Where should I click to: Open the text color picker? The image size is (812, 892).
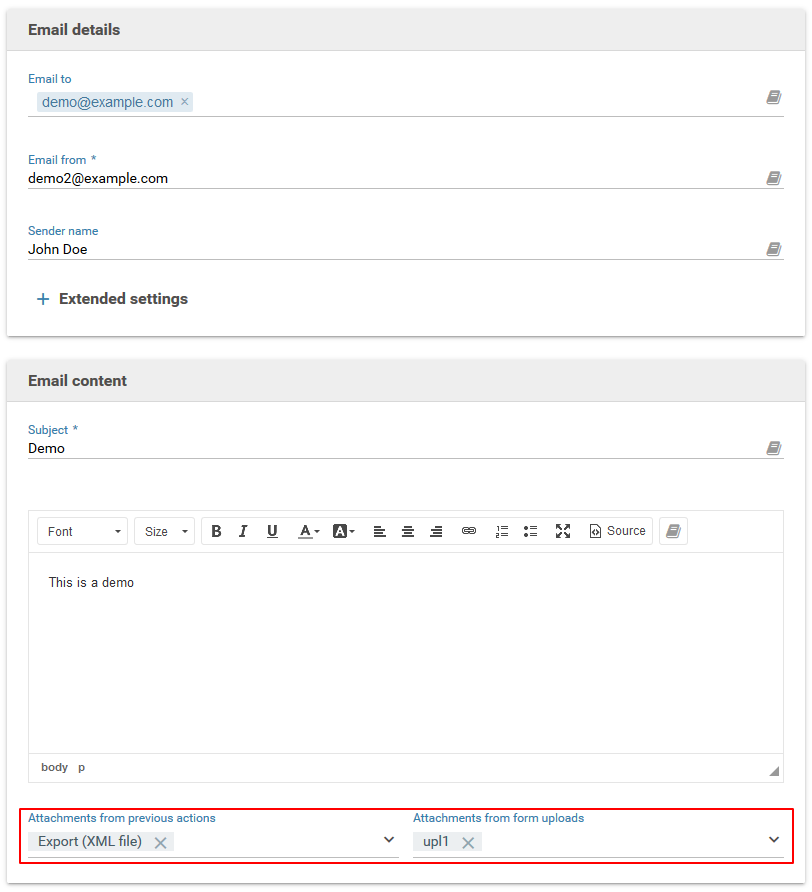[309, 531]
